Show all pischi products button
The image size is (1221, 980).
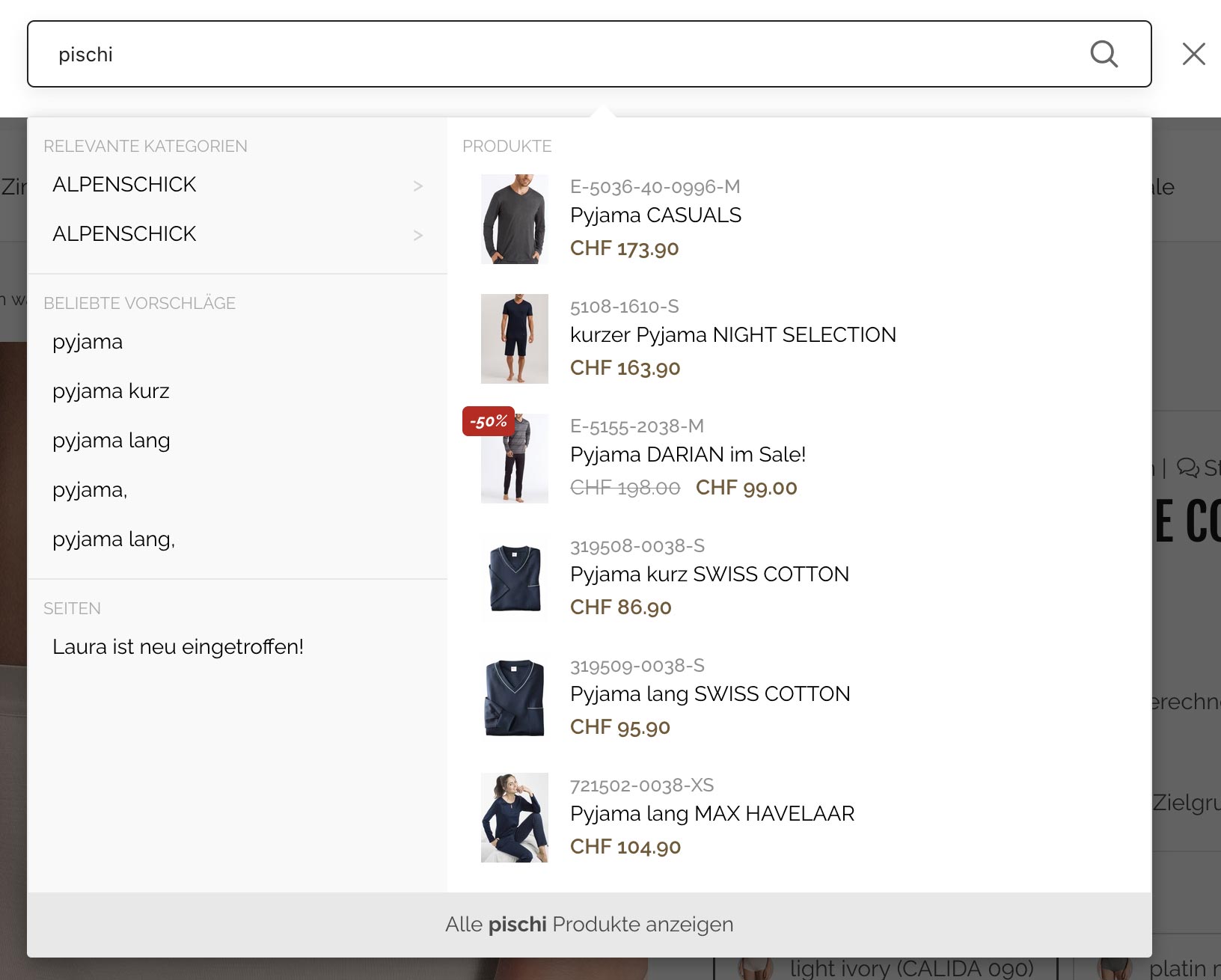coord(590,925)
